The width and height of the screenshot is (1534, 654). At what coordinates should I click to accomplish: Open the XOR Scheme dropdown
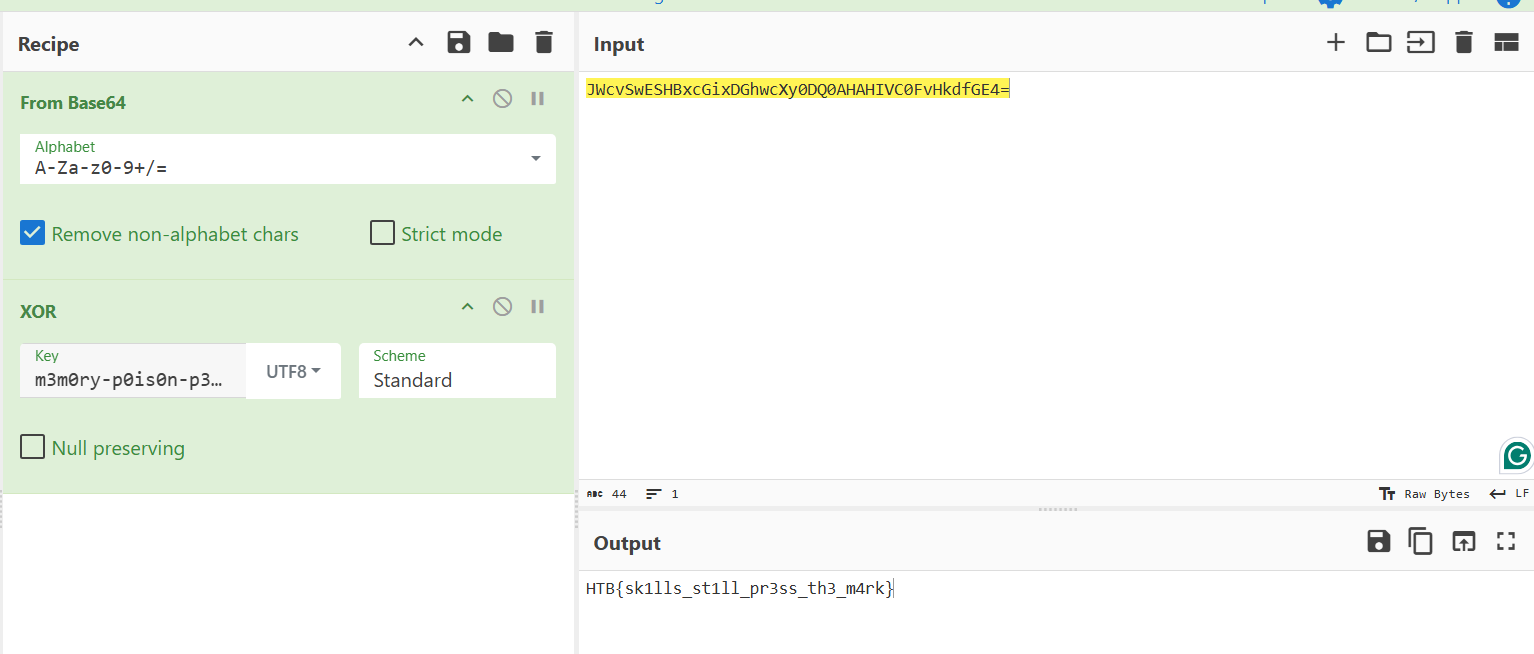457,371
